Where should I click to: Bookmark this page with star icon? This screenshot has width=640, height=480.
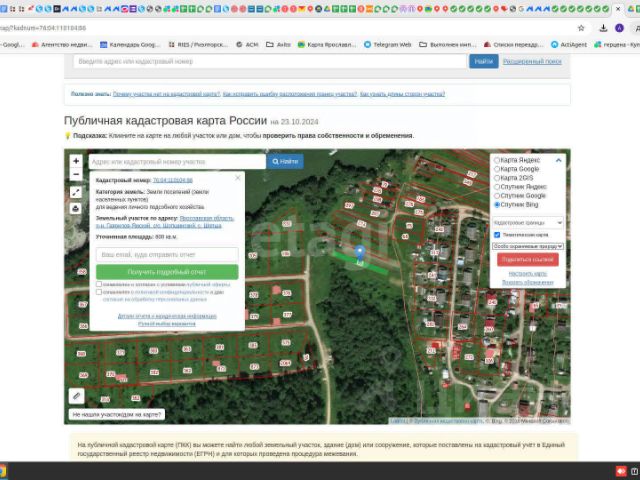581,28
